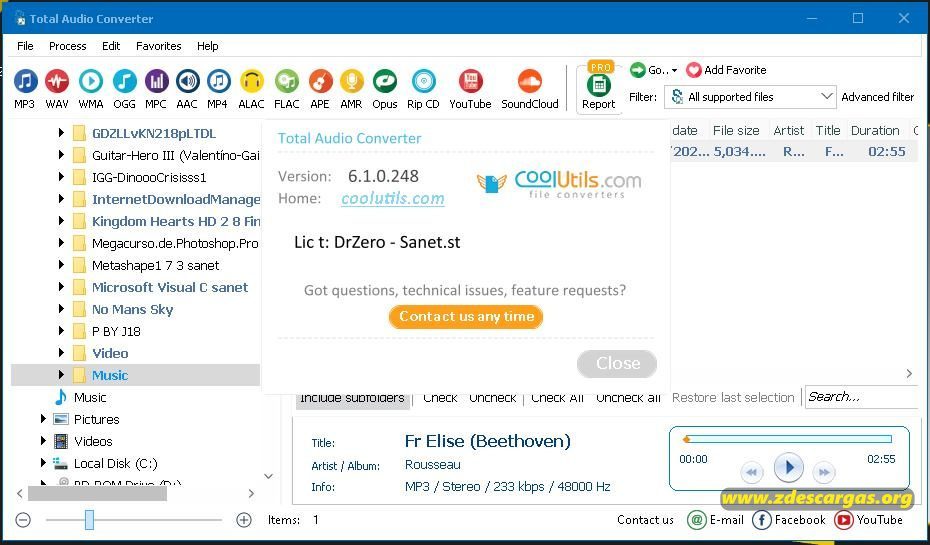Click the FLAC format icon
Screen dimensions: 930x545
287,82
